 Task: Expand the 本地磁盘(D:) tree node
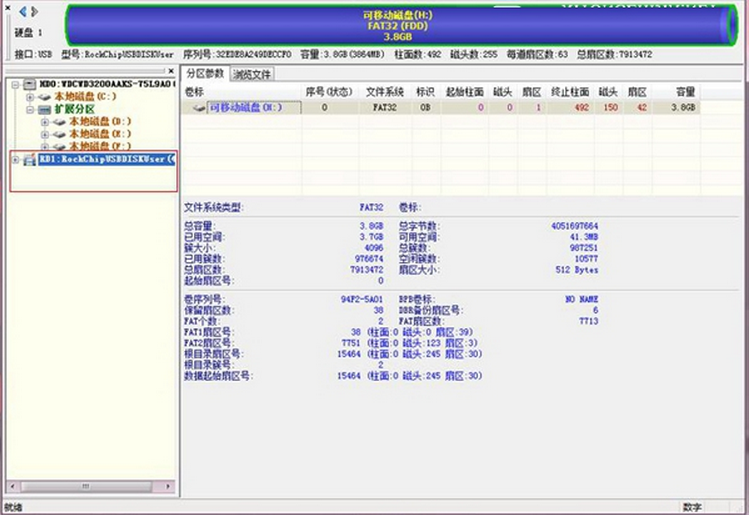44,121
